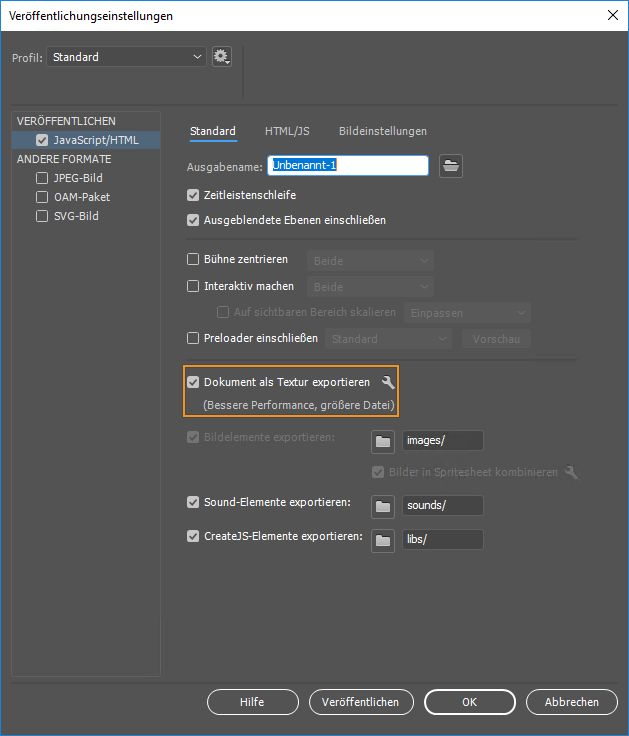Viewport: 629px width, 736px height.
Task: Browse folder for images/ path
Action: coord(383,441)
